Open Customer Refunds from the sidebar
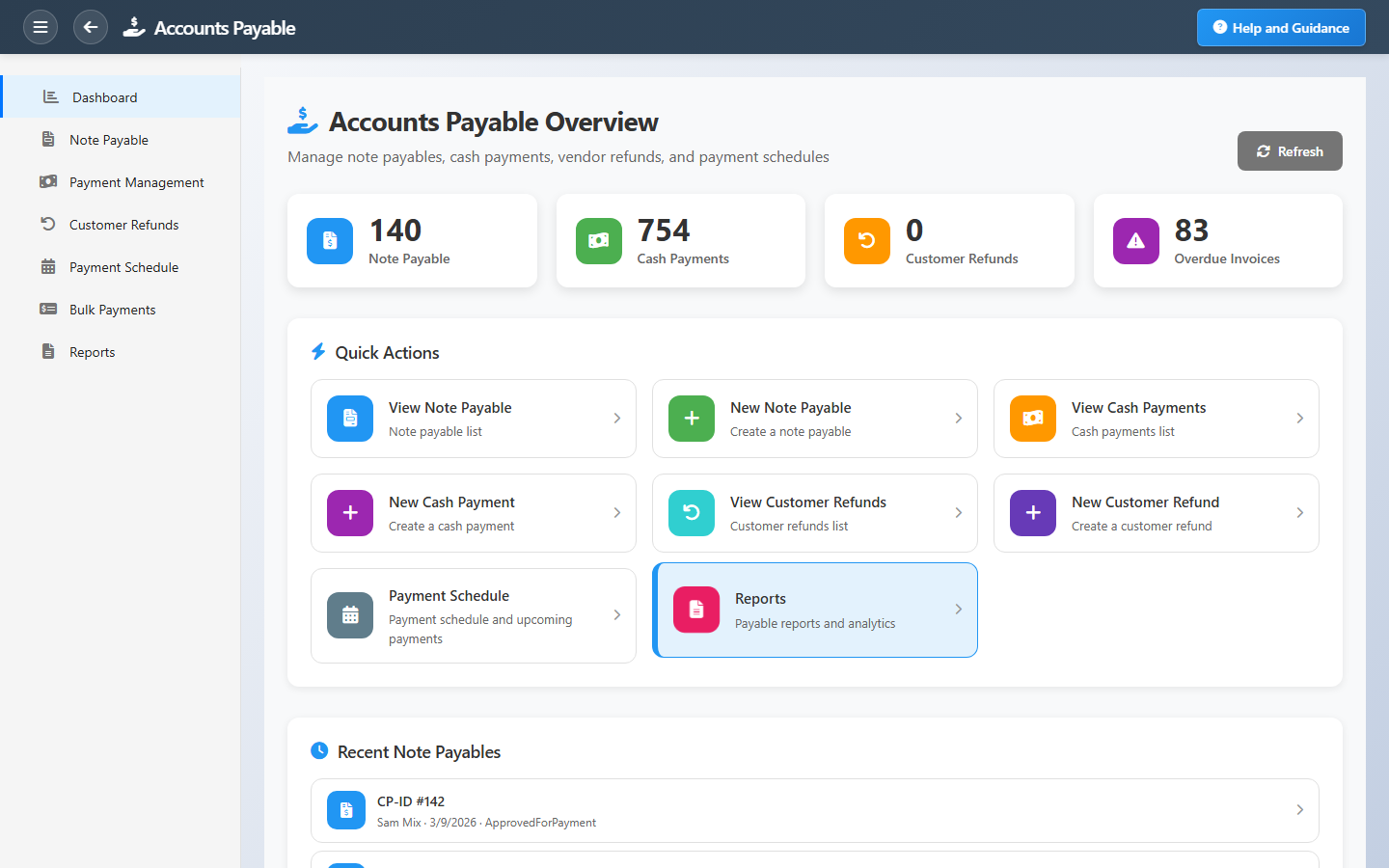The height and width of the screenshot is (868, 1389). [x=123, y=225]
